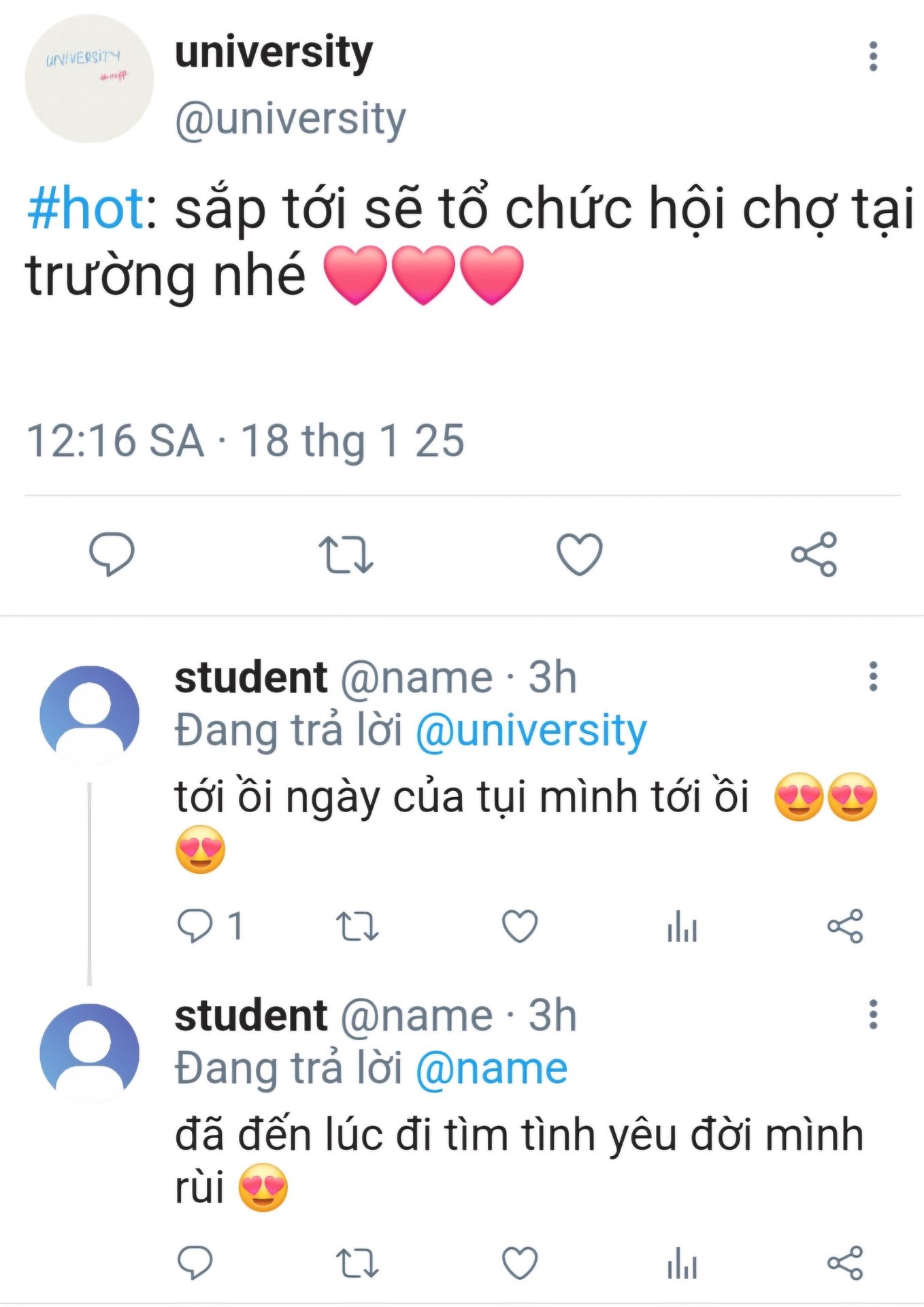
Task: Open the @name mention link in second reply
Action: point(491,1069)
